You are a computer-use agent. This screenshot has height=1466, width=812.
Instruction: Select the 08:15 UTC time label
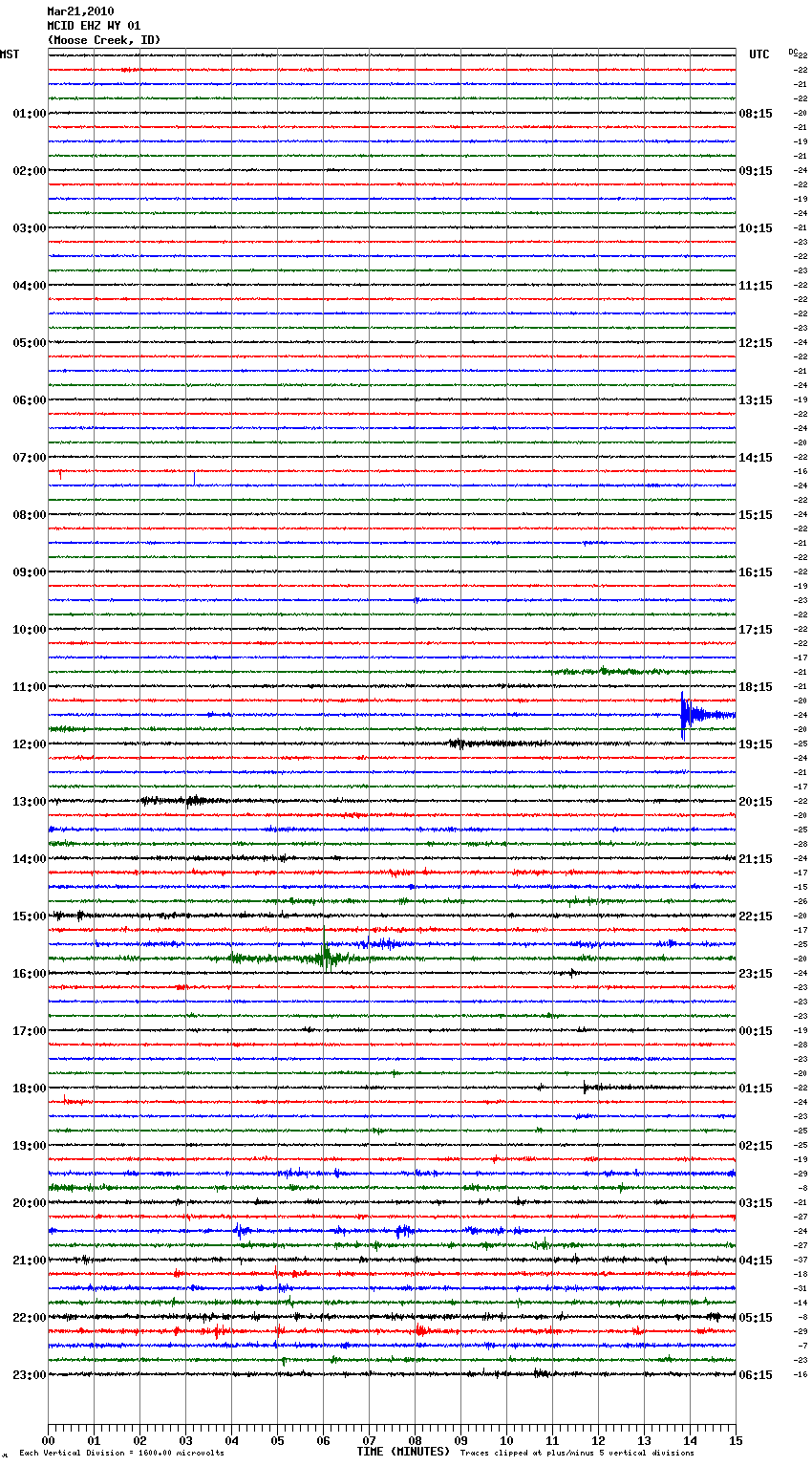756,114
